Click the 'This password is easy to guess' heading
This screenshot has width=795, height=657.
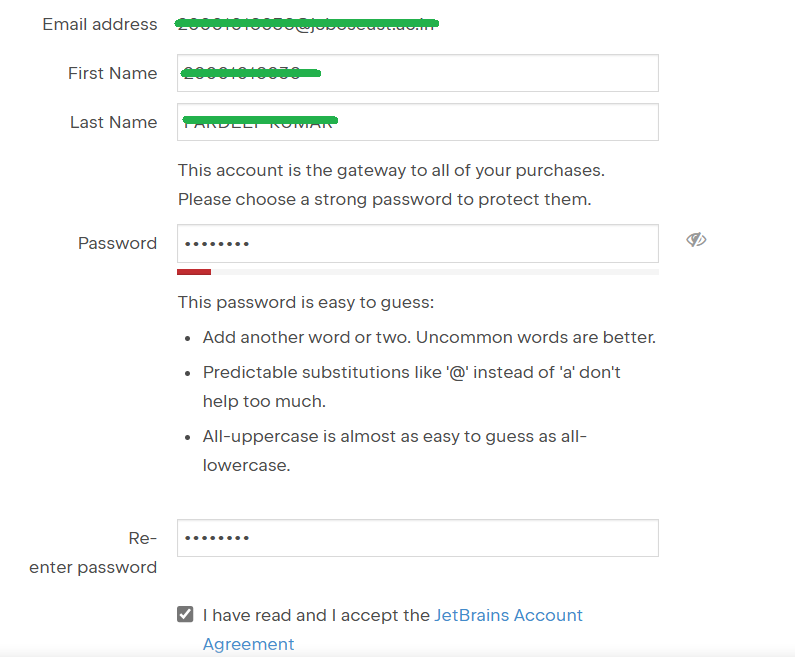tap(306, 302)
